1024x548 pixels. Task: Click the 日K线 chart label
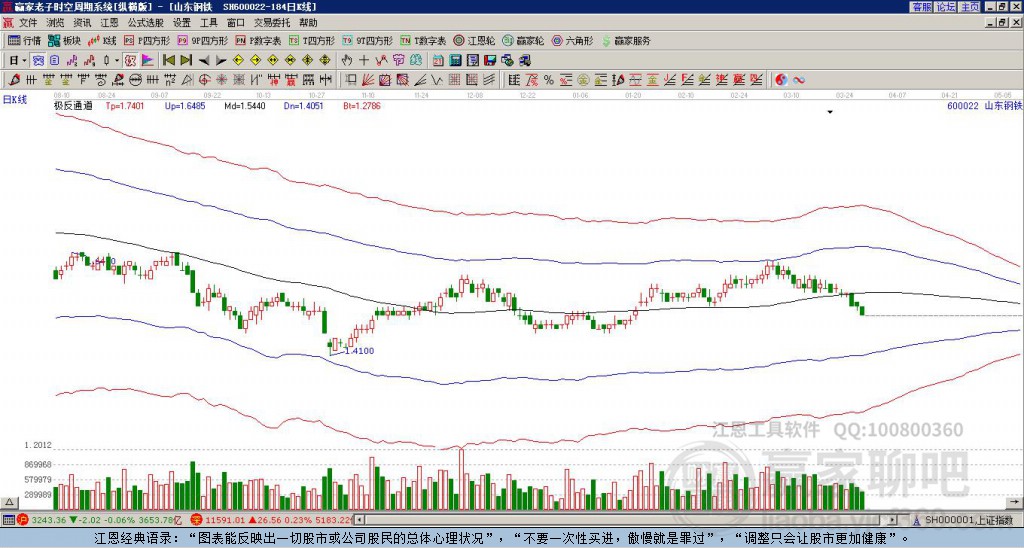tap(14, 100)
